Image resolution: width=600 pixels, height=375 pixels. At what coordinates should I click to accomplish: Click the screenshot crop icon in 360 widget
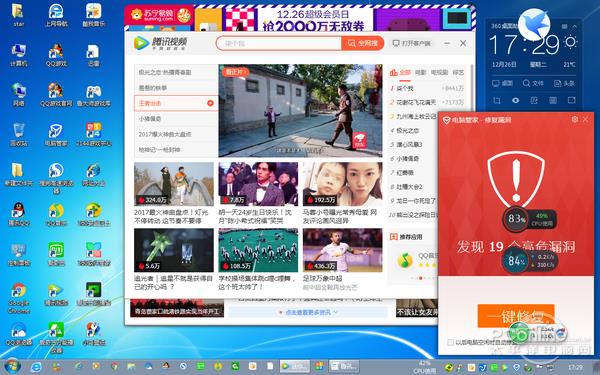click(497, 100)
